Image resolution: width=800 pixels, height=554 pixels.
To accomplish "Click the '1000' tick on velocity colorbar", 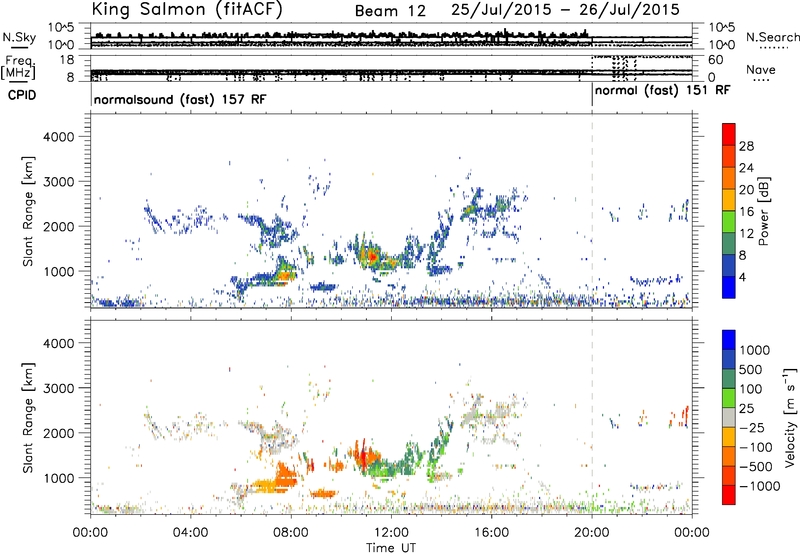I will (754, 350).
